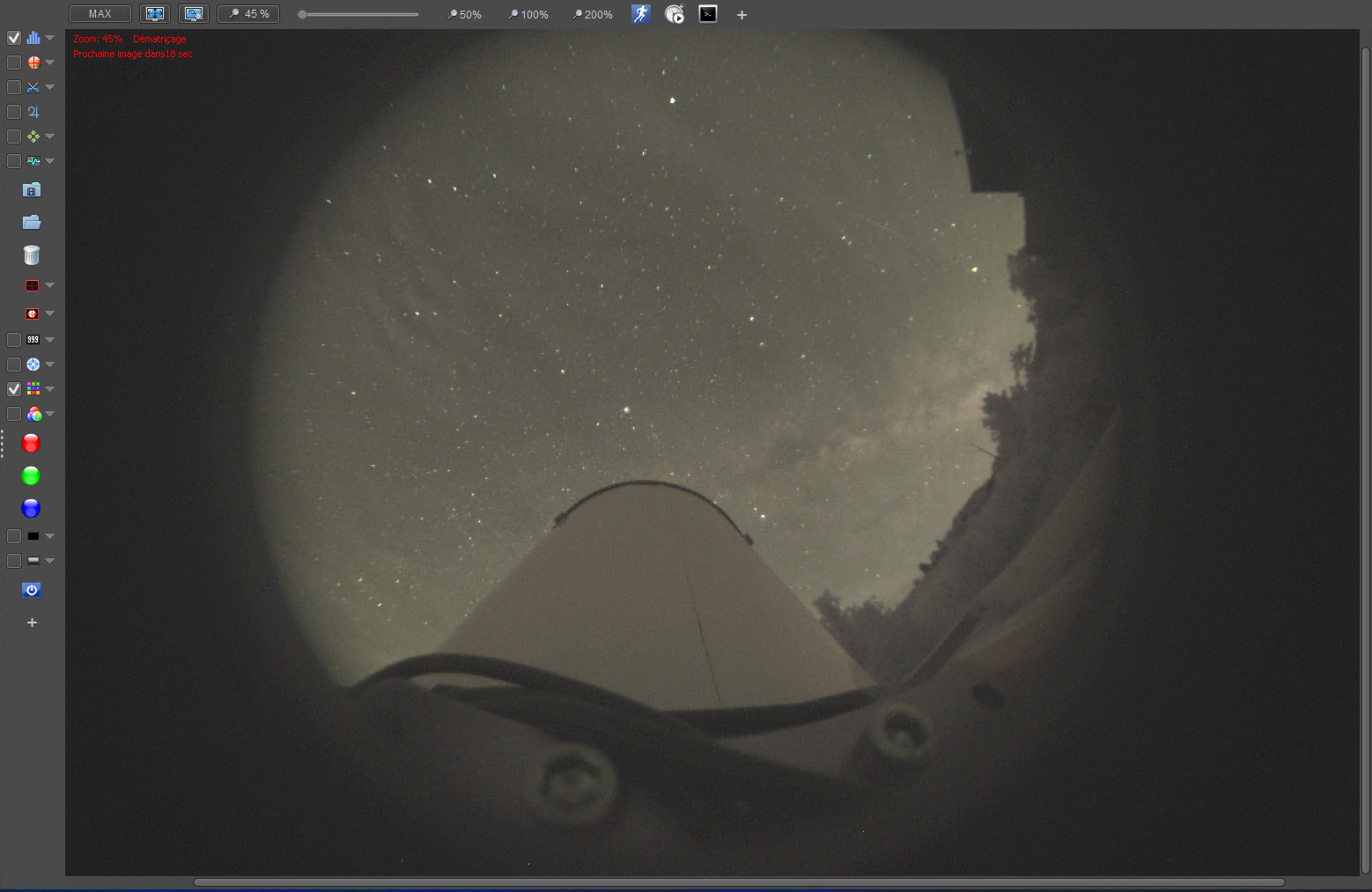Click the blue power icon in sidebar
1372x892 pixels.
tap(32, 590)
